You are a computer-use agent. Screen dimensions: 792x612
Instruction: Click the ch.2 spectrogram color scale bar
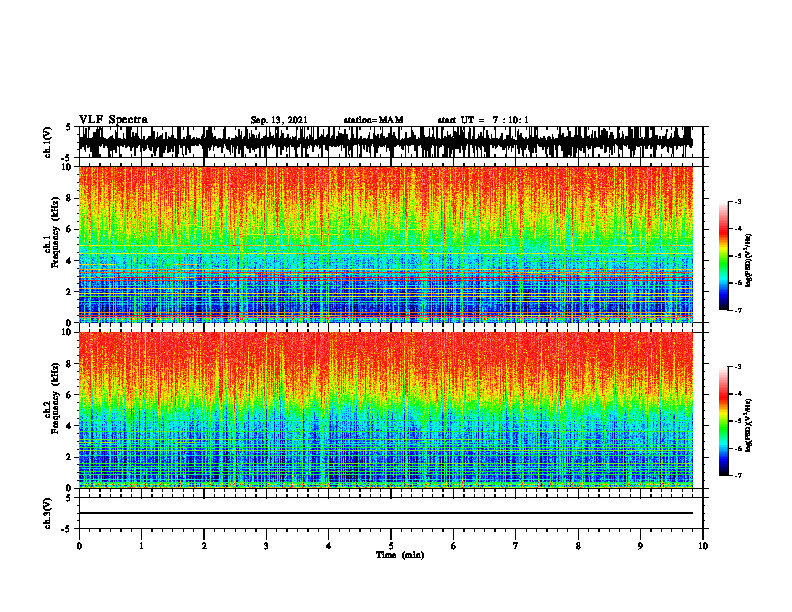point(723,421)
